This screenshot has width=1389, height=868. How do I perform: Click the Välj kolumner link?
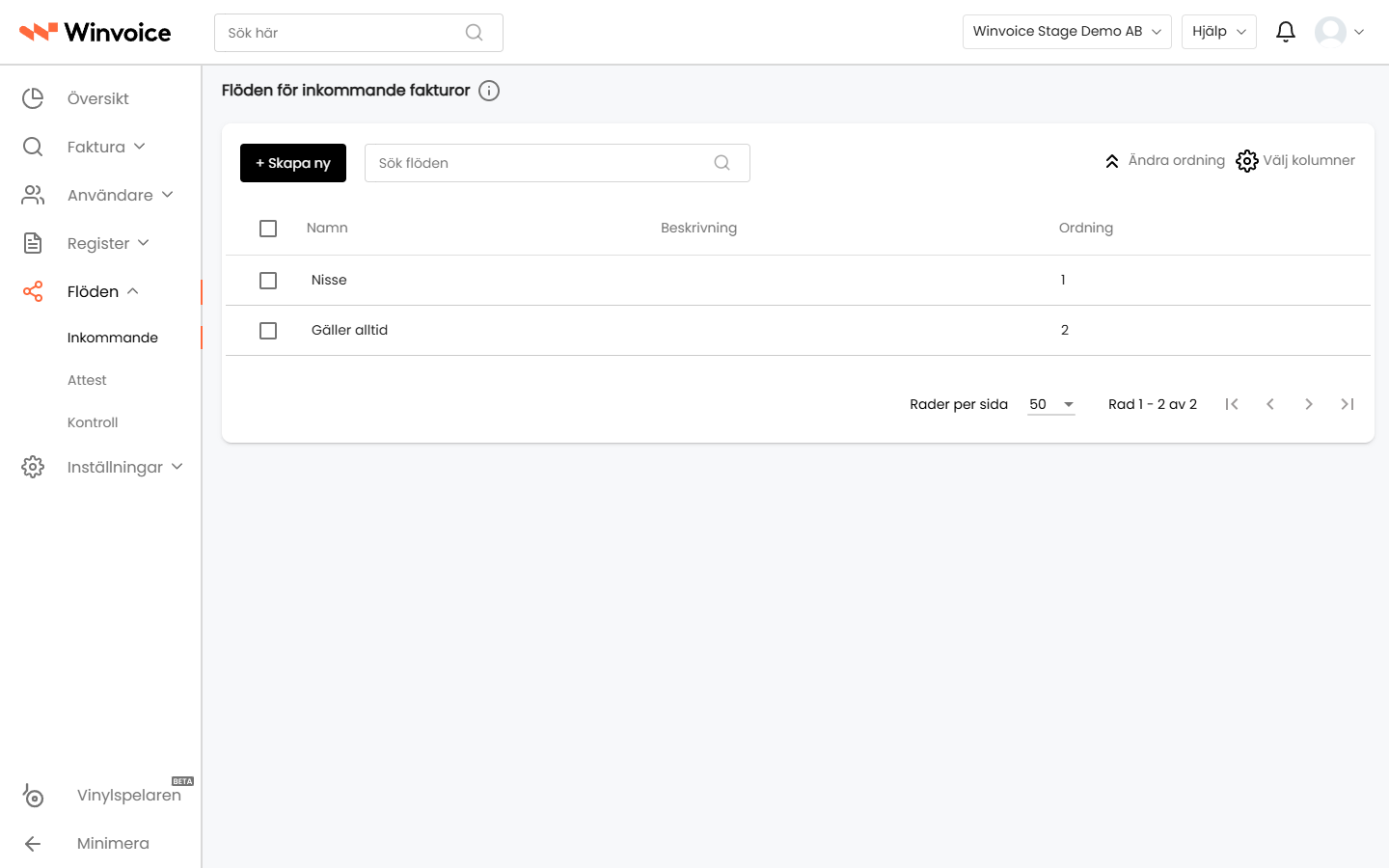point(1309,160)
